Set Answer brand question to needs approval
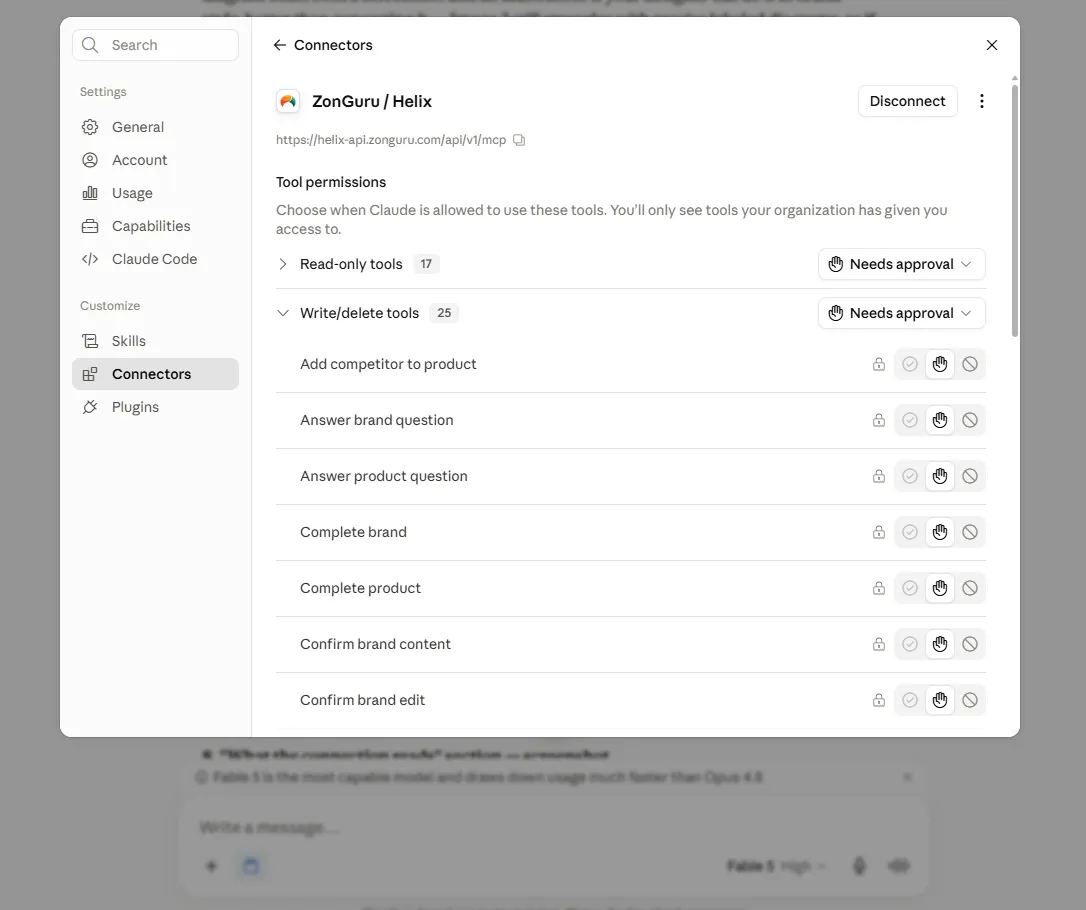1086x910 pixels. click(x=940, y=420)
